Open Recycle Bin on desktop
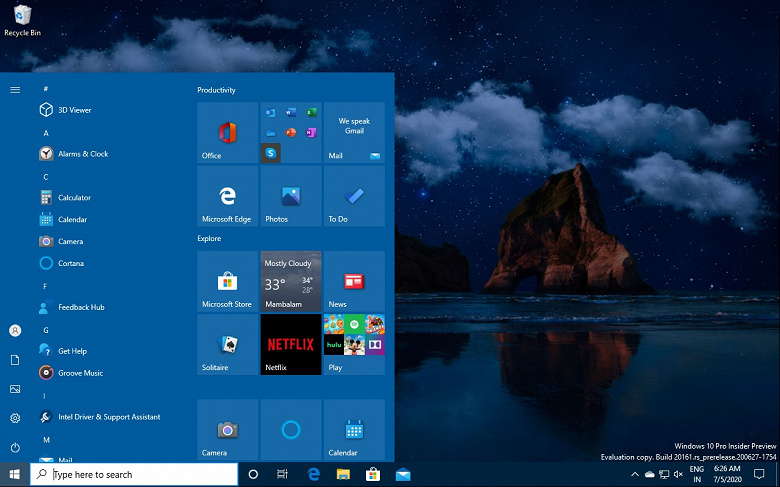Image resolution: width=780 pixels, height=487 pixels. coord(22,19)
